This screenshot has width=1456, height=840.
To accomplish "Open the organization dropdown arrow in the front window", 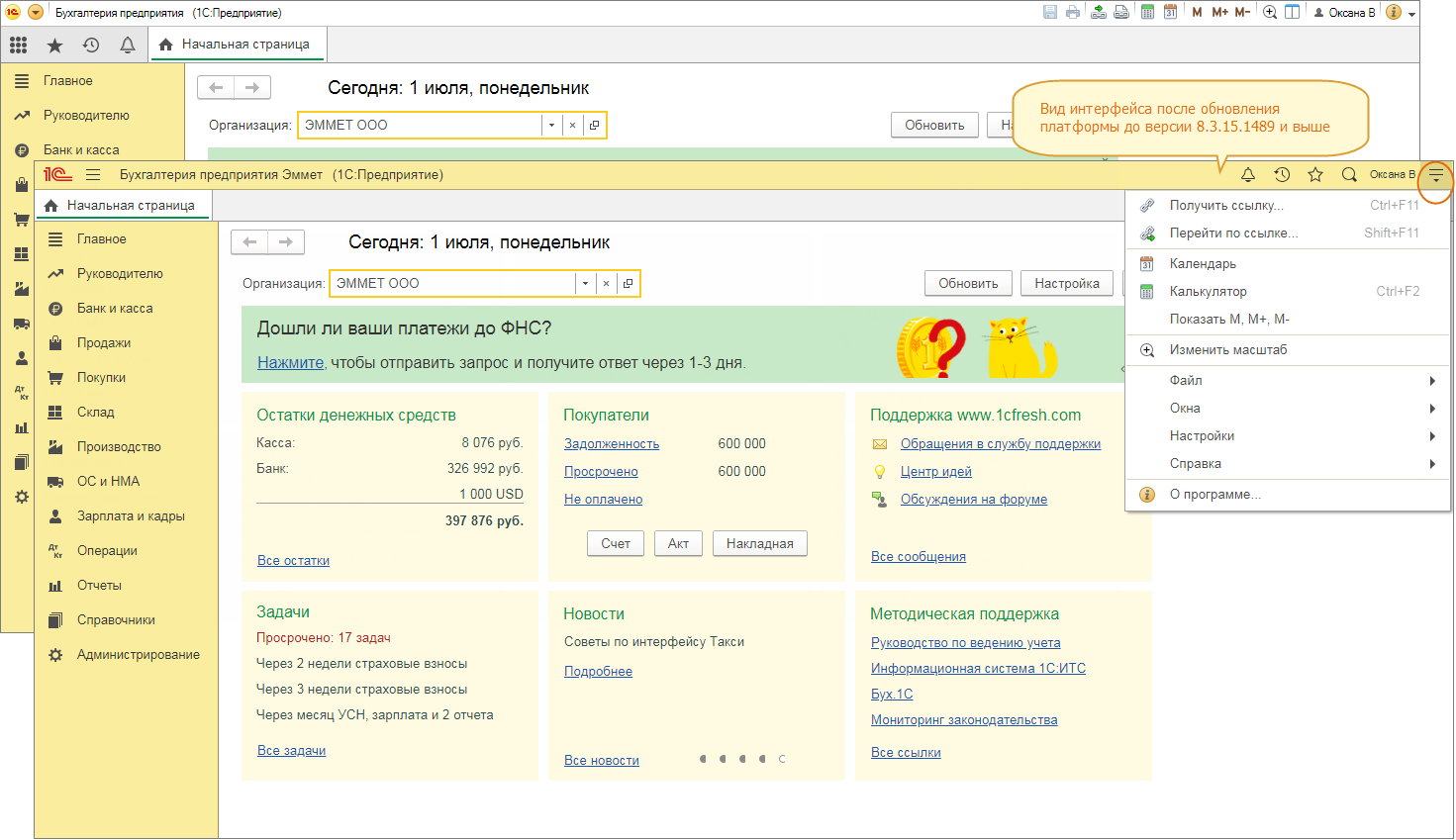I will click(585, 284).
